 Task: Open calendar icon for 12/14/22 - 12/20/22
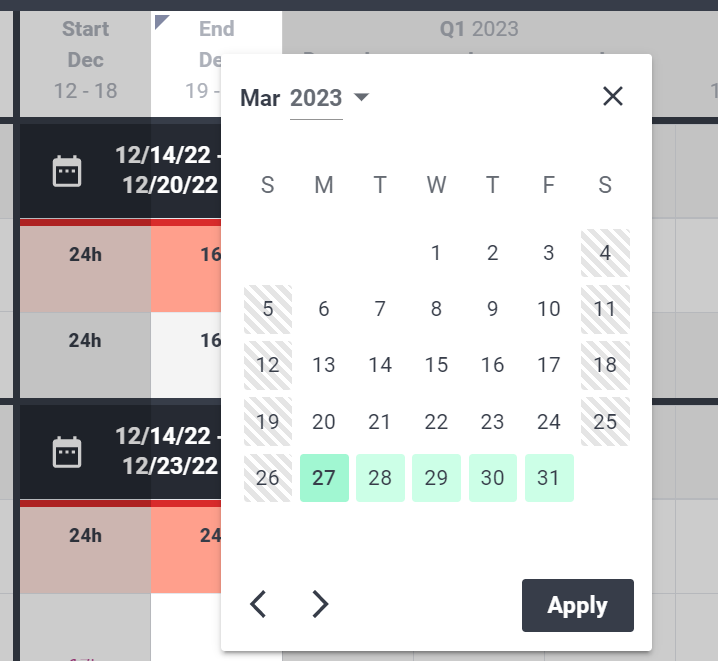coord(67,171)
